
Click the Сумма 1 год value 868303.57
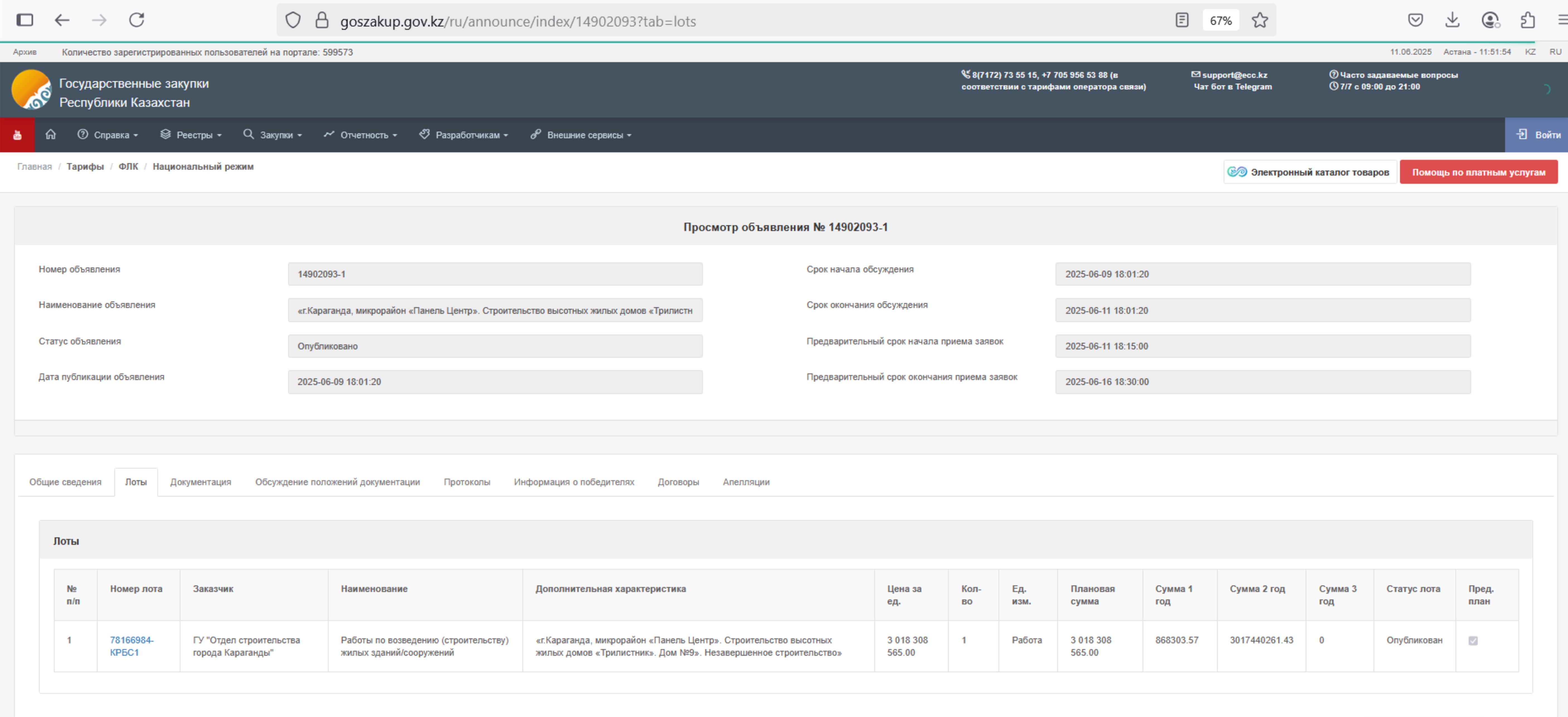click(1177, 640)
